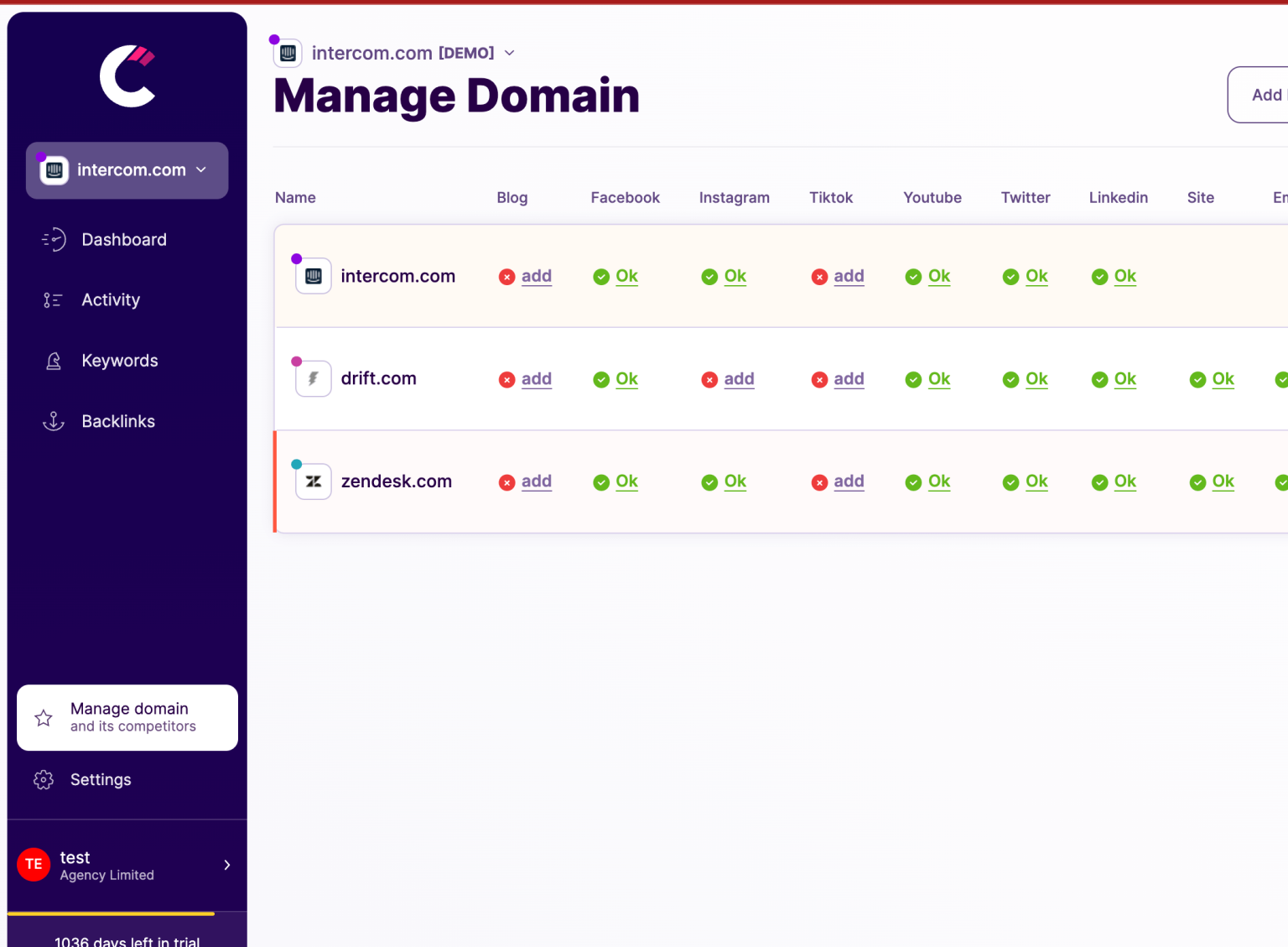1288x947 pixels.
Task: Expand the test Agency Limited account chevron
Action: pos(226,865)
